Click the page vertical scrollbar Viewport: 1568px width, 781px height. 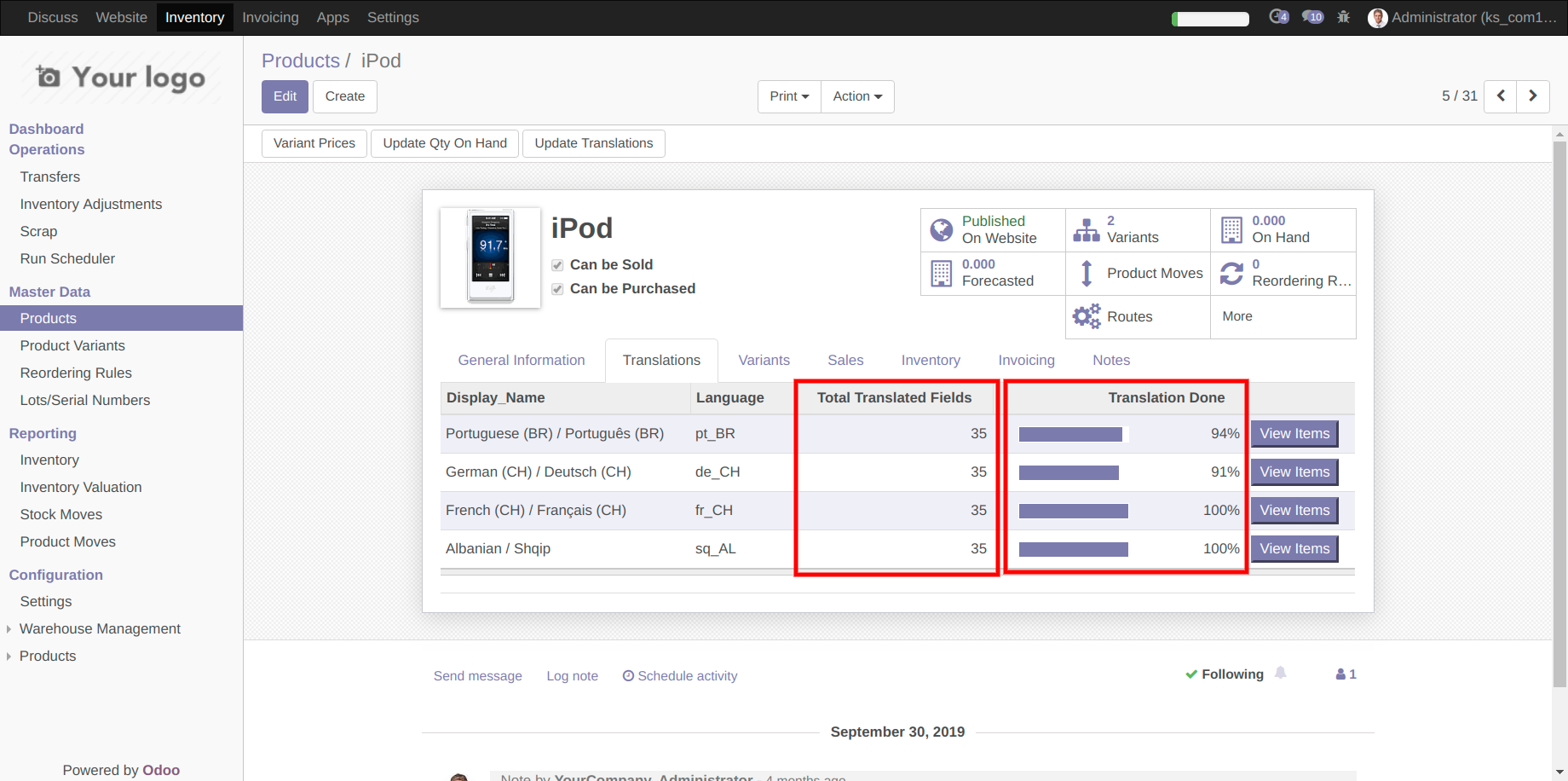[1559, 414]
